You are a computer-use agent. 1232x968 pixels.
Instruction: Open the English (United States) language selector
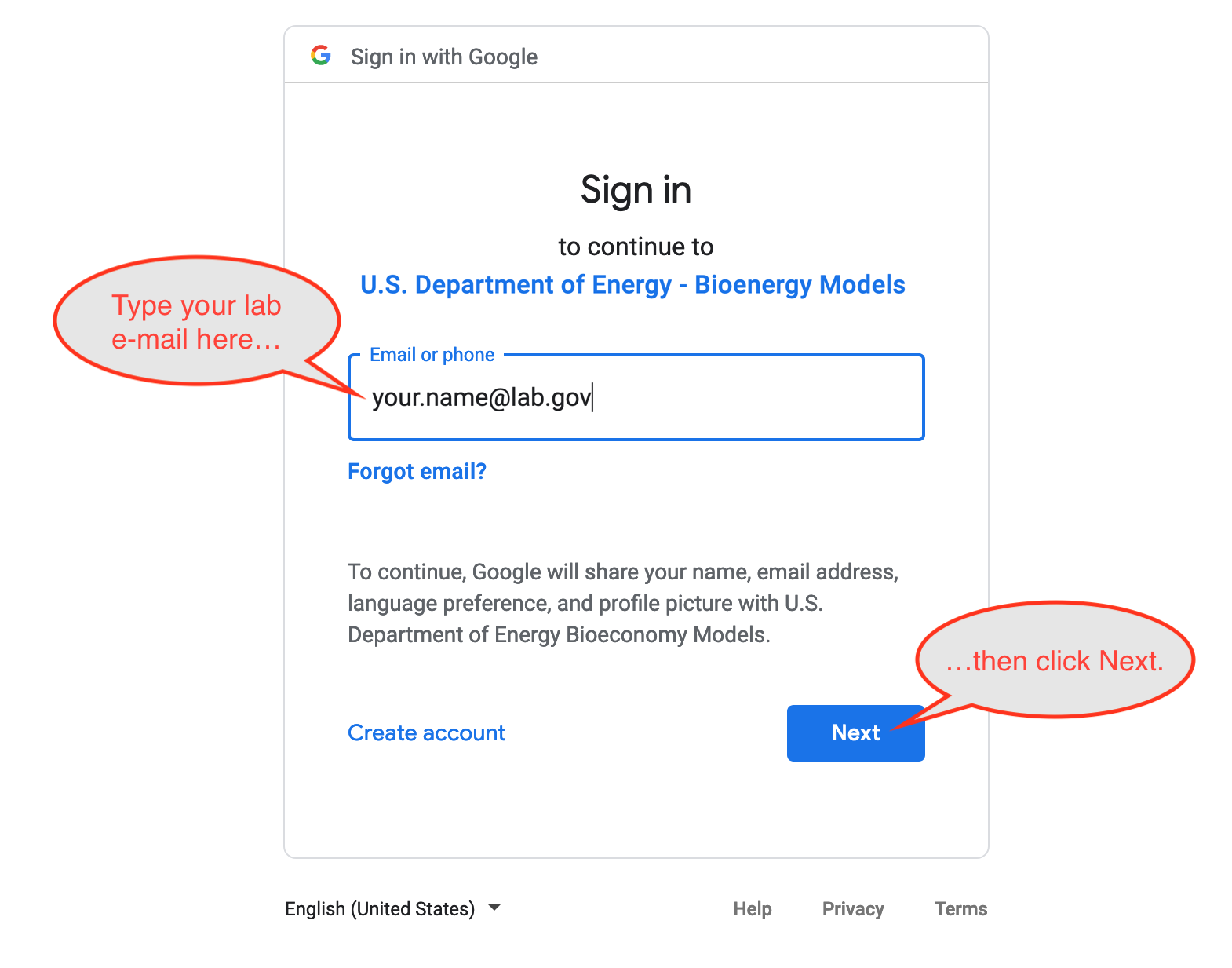pyautogui.click(x=381, y=908)
